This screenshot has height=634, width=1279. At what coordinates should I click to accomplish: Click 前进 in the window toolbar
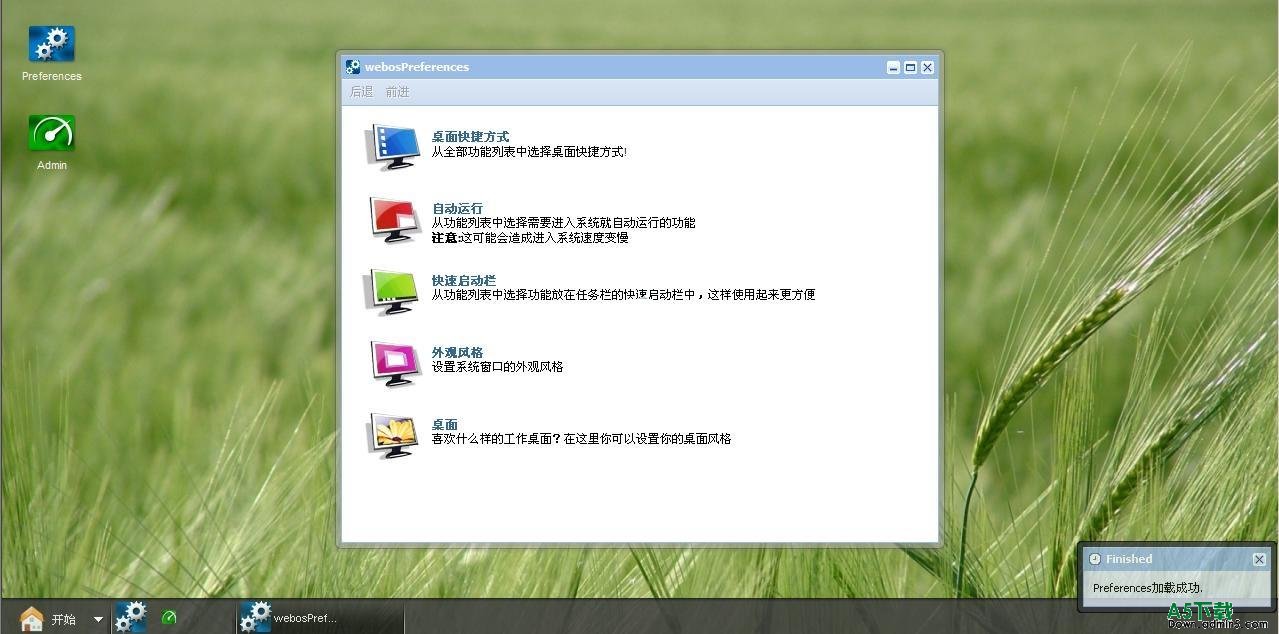397,92
